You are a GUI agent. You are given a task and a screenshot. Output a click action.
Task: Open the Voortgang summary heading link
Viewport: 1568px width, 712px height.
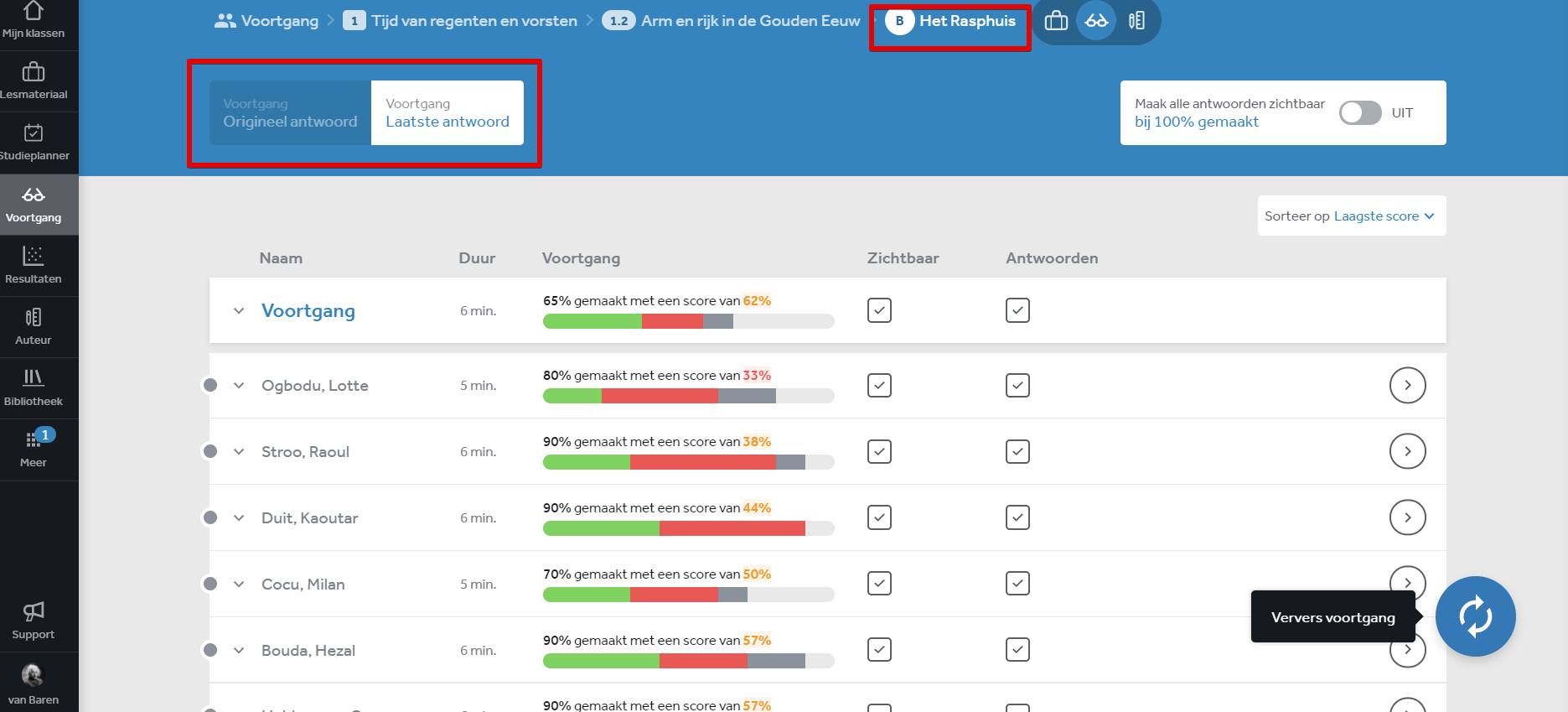click(308, 310)
